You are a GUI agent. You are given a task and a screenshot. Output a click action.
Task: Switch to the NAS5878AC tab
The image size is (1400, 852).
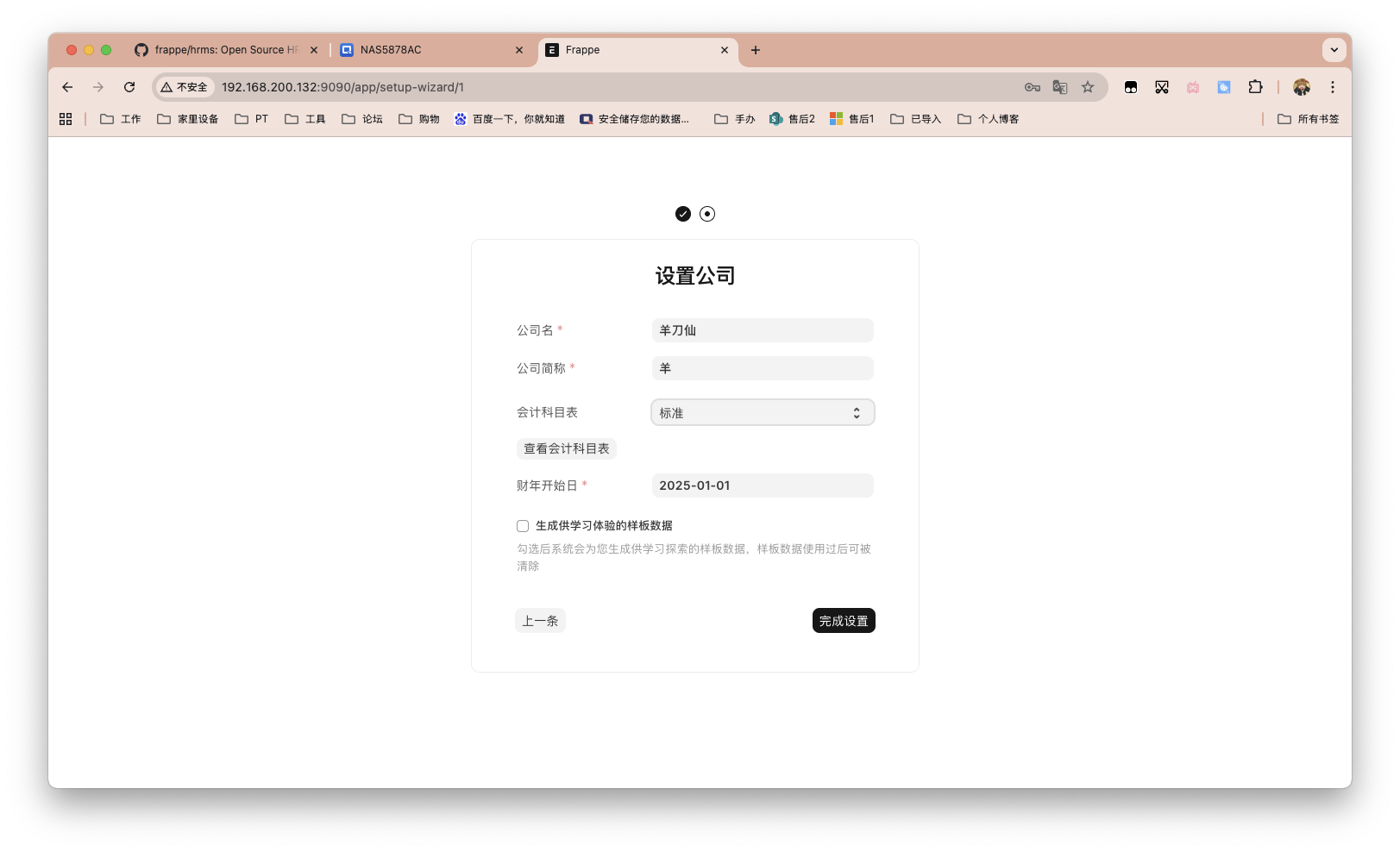423,50
